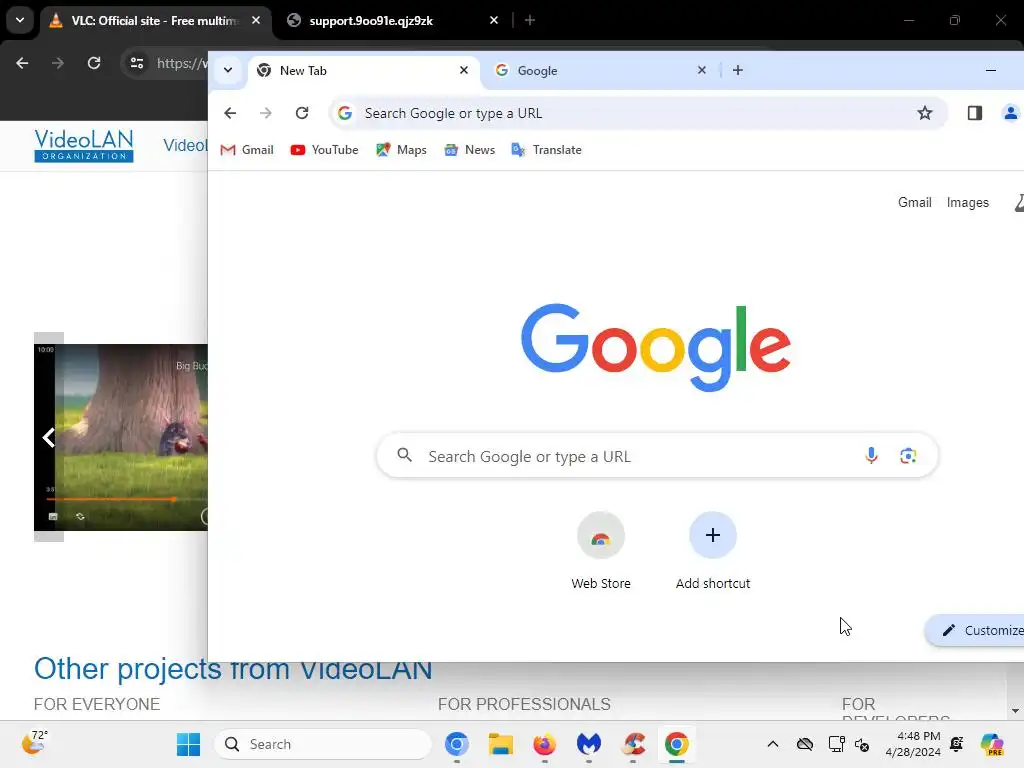The image size is (1024, 768).
Task: Reload the New Tab page in the front window
Action: [x=302, y=113]
